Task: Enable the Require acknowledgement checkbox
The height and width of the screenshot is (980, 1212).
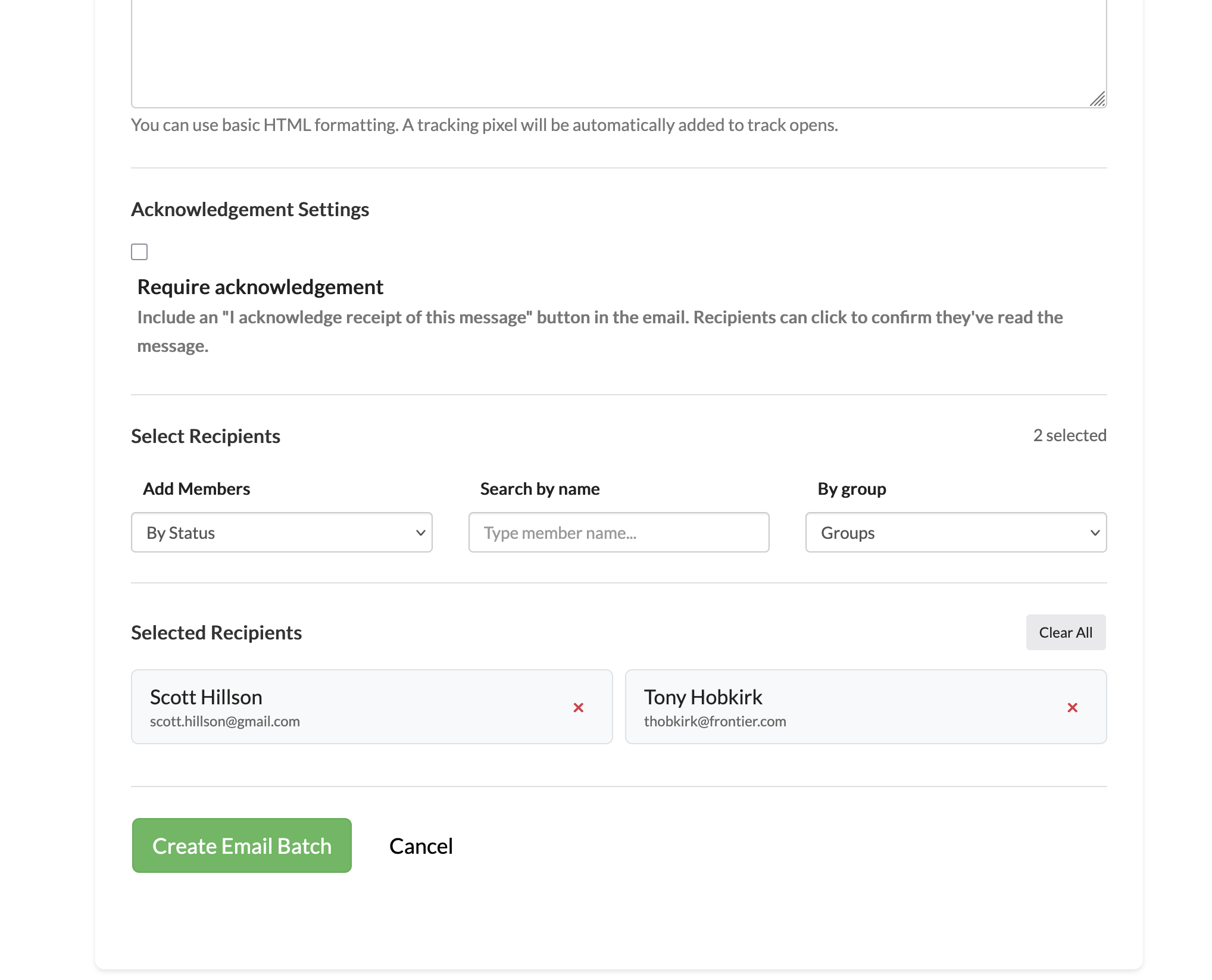Action: tap(139, 252)
